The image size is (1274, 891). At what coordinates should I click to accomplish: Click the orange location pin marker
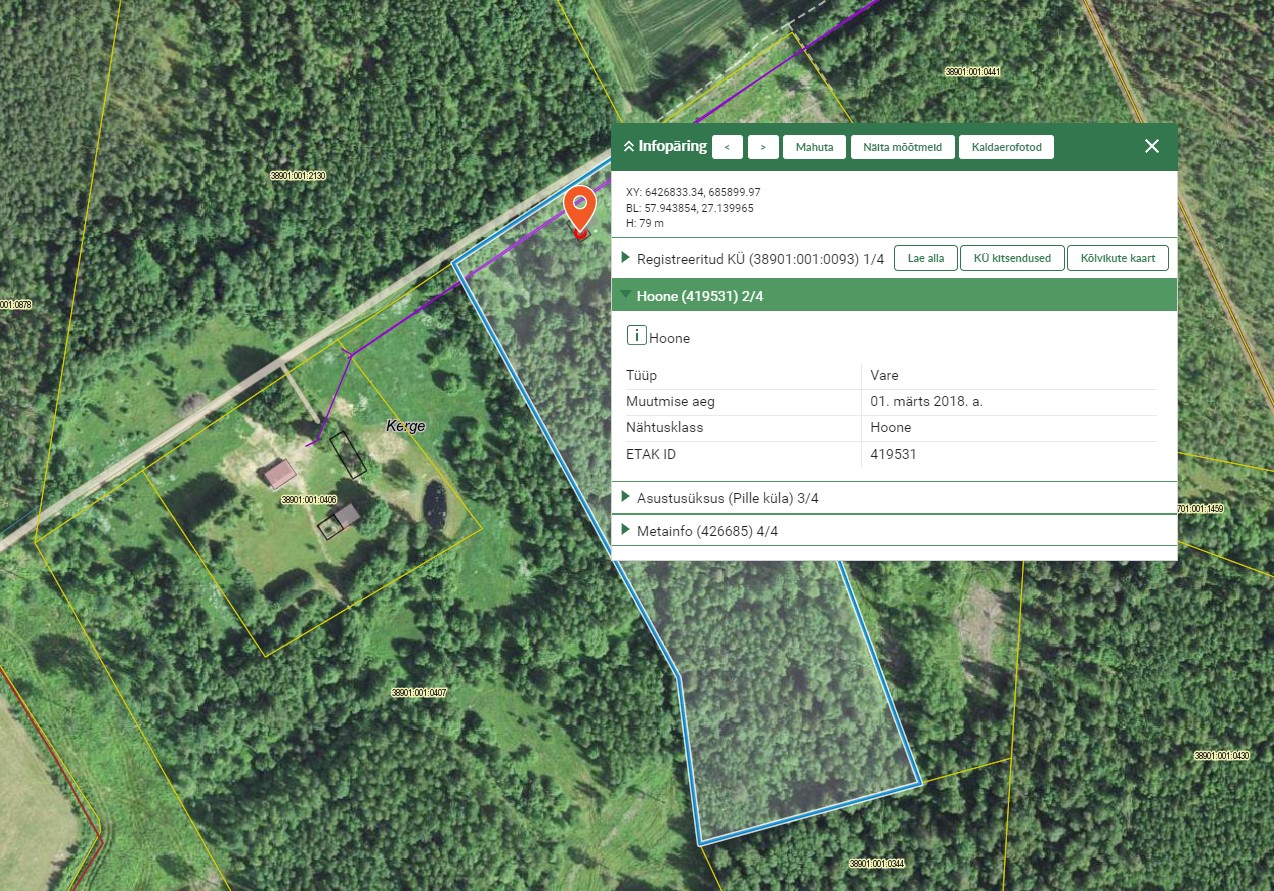tap(580, 207)
